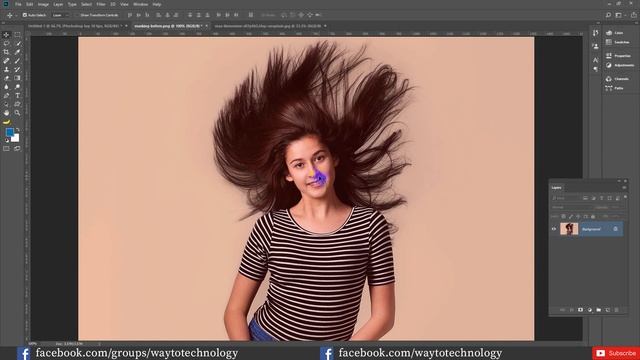The height and width of the screenshot is (360, 640).
Task: Select the Pen tool
Action: [x=6, y=96]
